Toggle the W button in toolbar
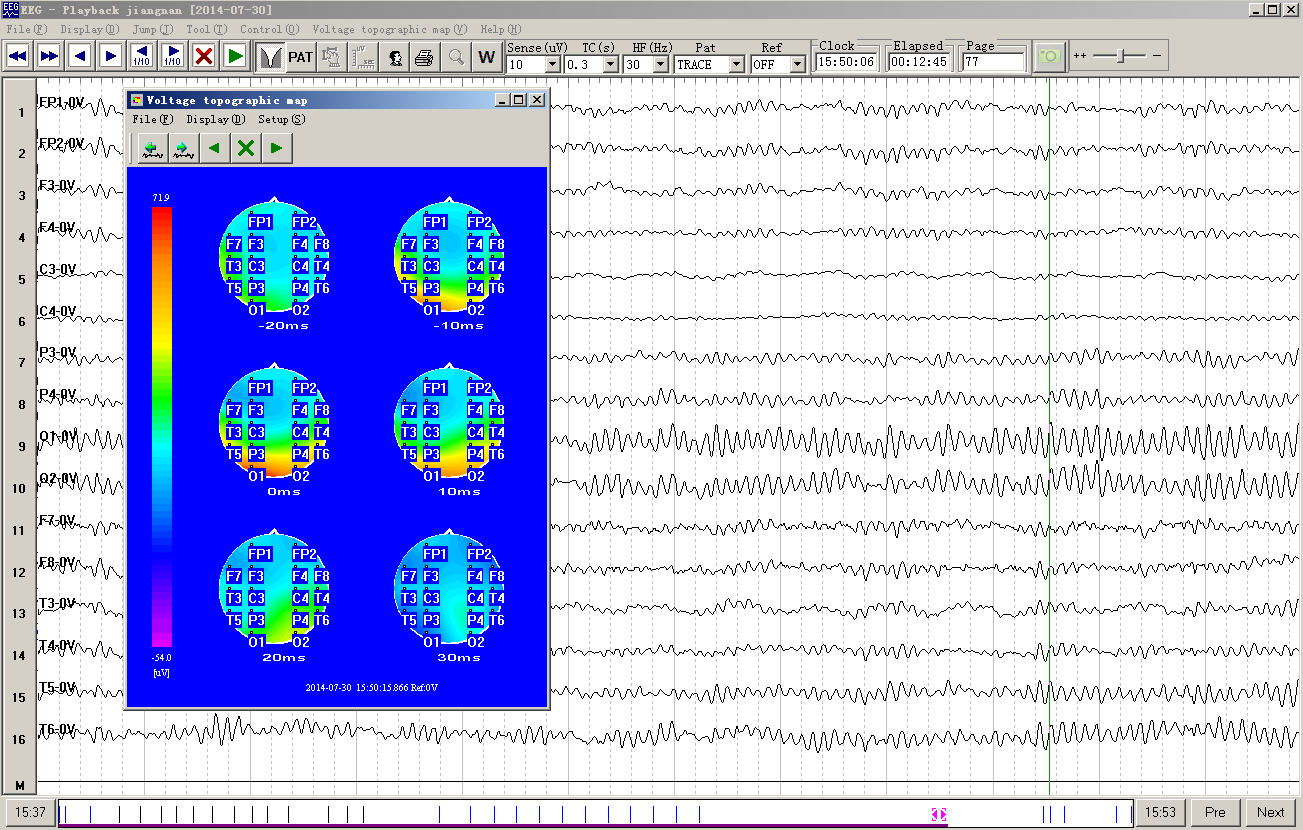The width and height of the screenshot is (1303, 830). coord(487,57)
